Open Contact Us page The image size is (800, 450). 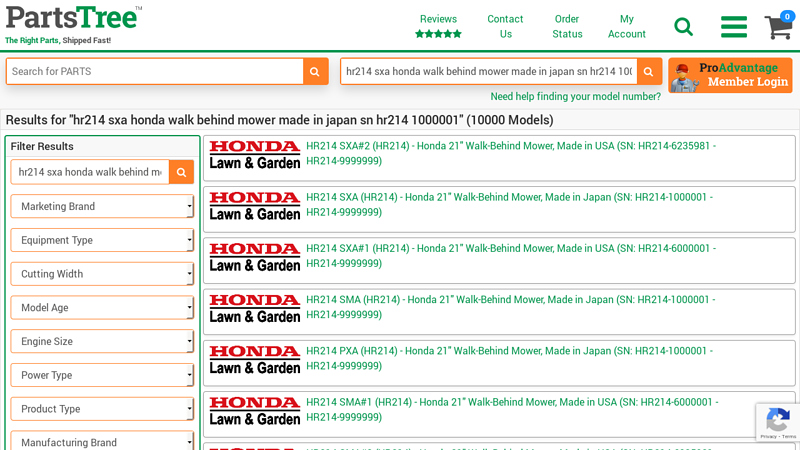click(x=505, y=27)
